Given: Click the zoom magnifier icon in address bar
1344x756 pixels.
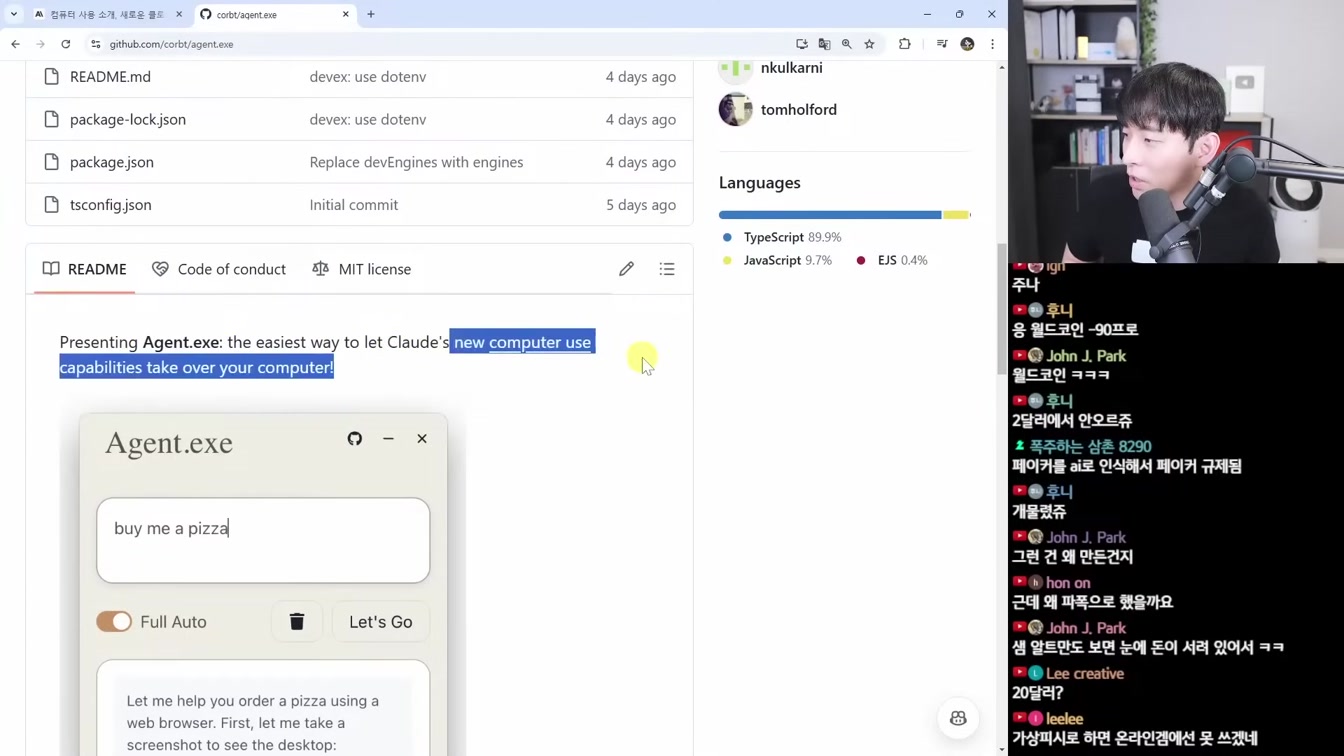Looking at the screenshot, I should 847,44.
